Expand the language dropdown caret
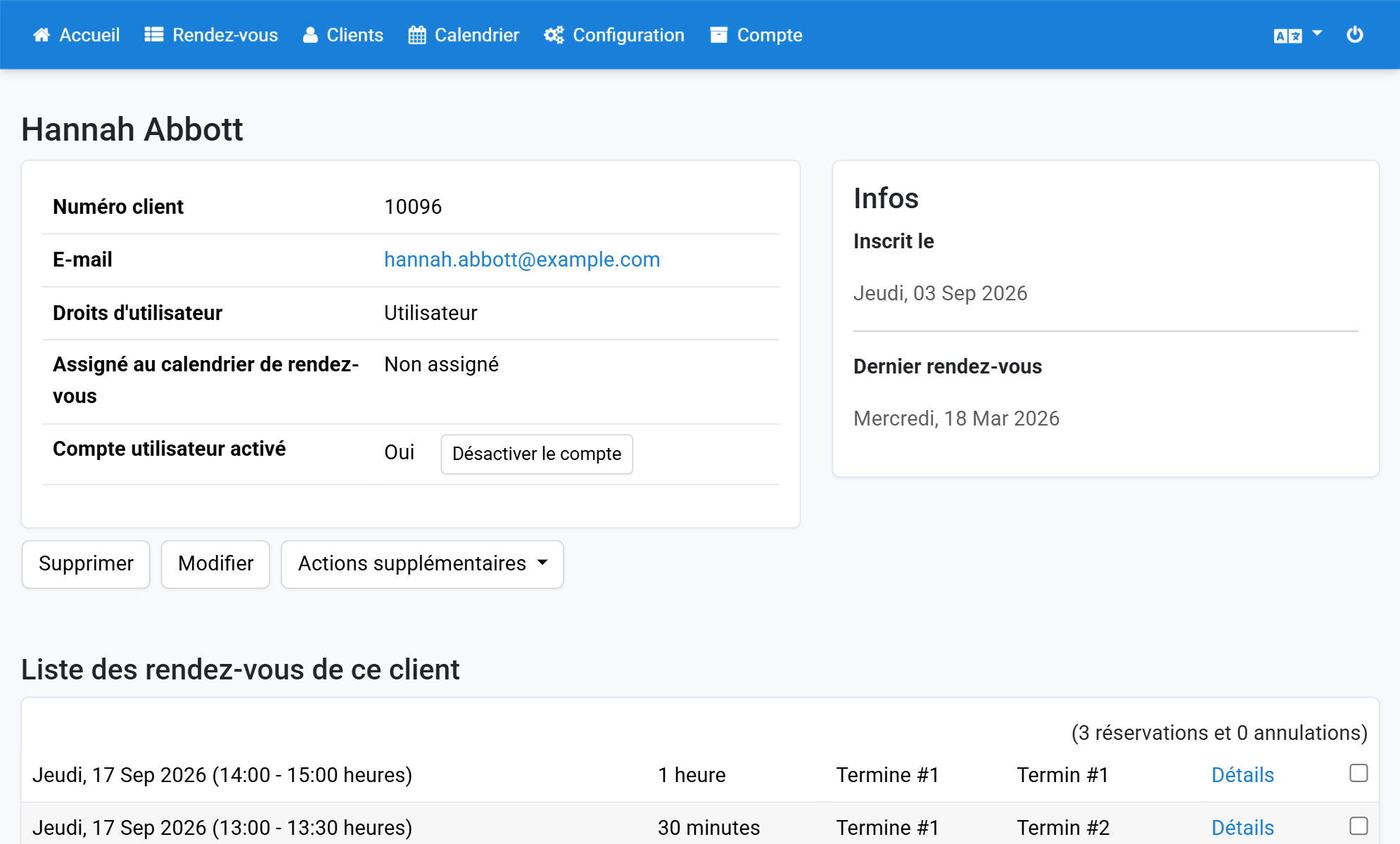Viewport: 1400px width, 844px height. pyautogui.click(x=1317, y=33)
